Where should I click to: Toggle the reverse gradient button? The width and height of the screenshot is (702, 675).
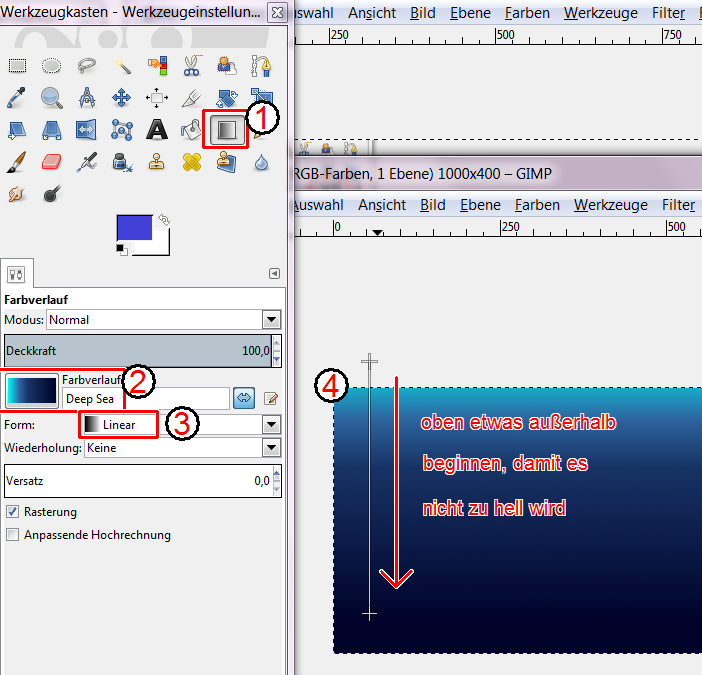coord(244,398)
